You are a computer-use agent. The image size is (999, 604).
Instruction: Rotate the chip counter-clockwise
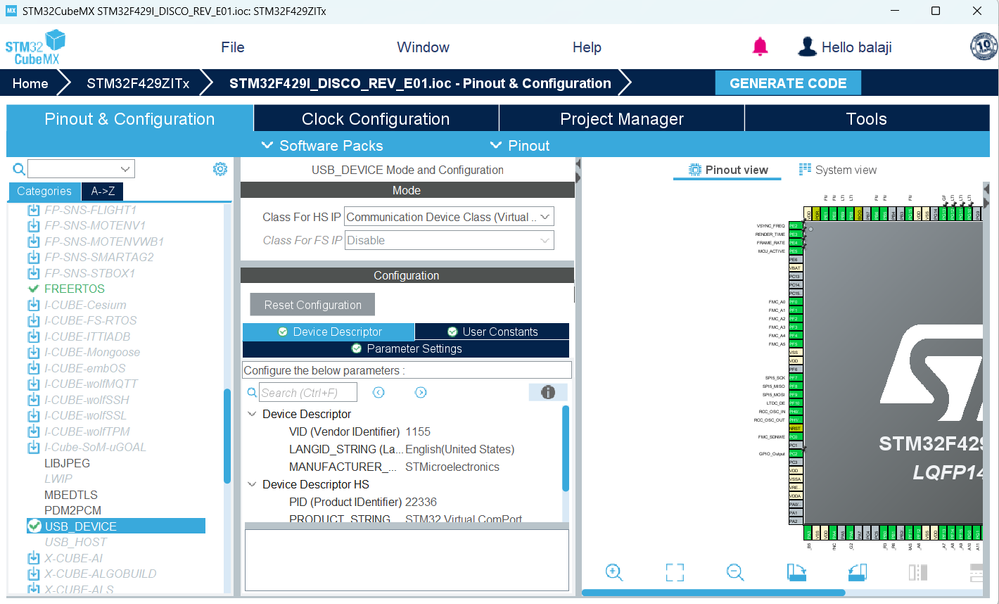[x=858, y=572]
